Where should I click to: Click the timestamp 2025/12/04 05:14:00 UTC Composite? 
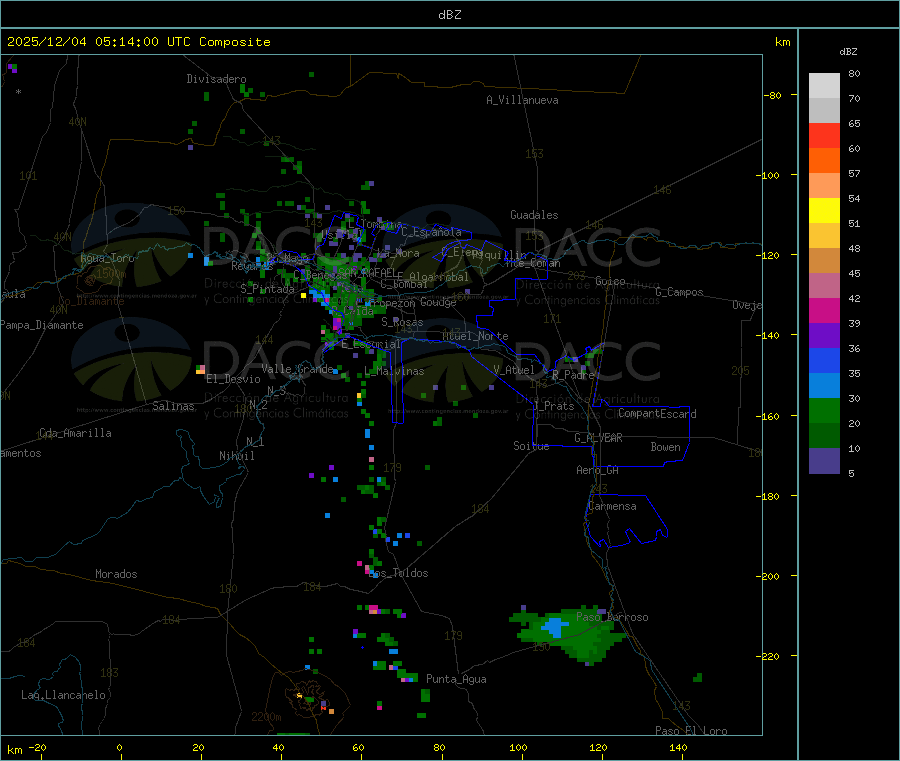coord(138,42)
